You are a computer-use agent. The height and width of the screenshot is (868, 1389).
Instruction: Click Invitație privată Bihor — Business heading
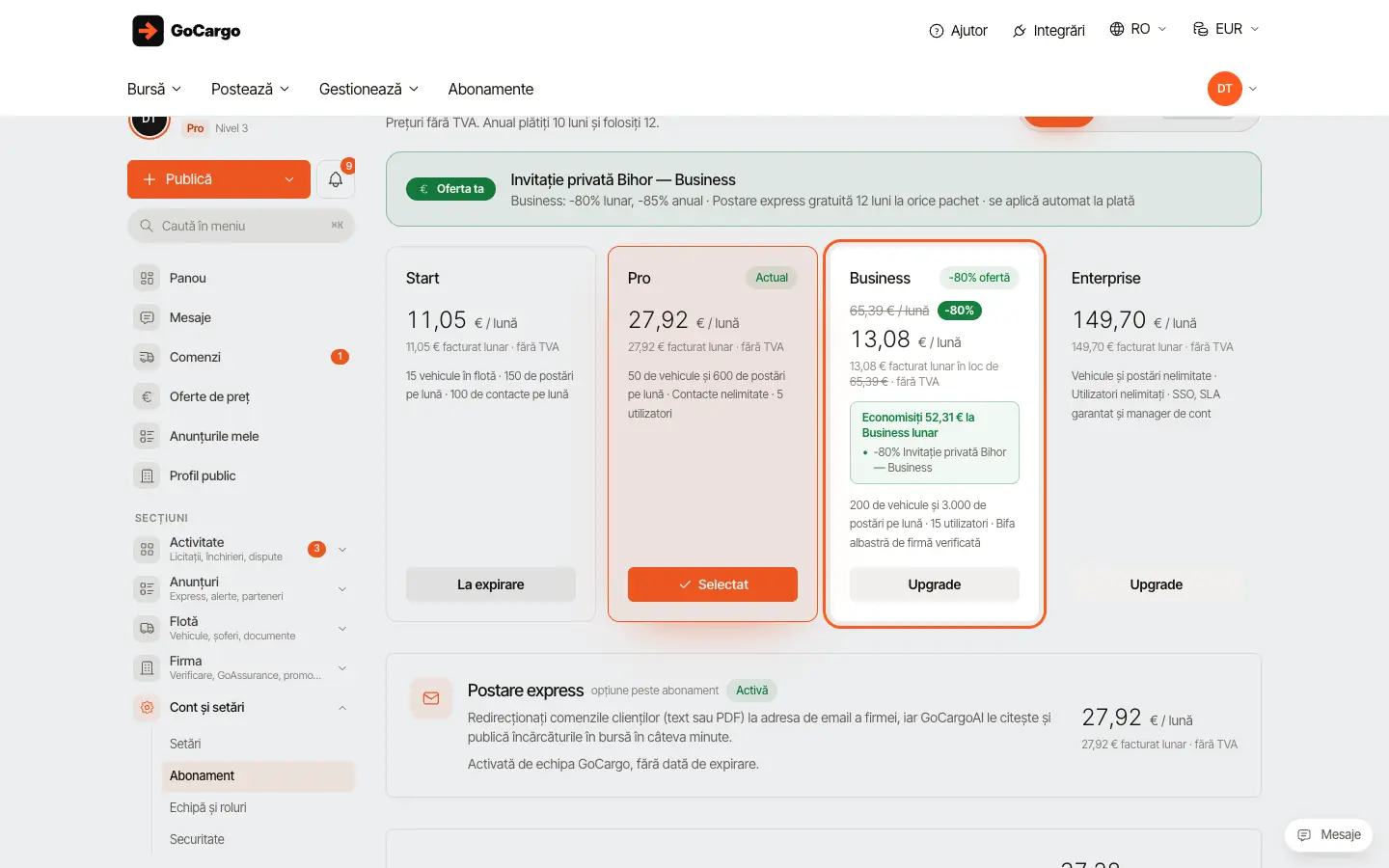point(623,179)
